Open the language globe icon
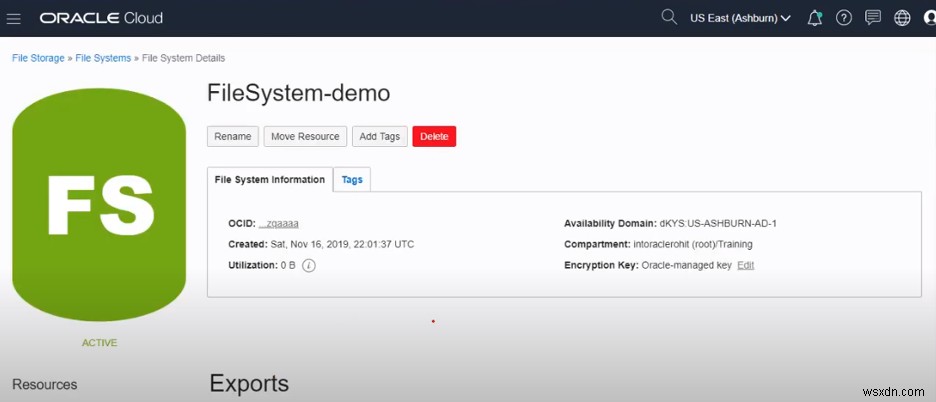 (902, 19)
